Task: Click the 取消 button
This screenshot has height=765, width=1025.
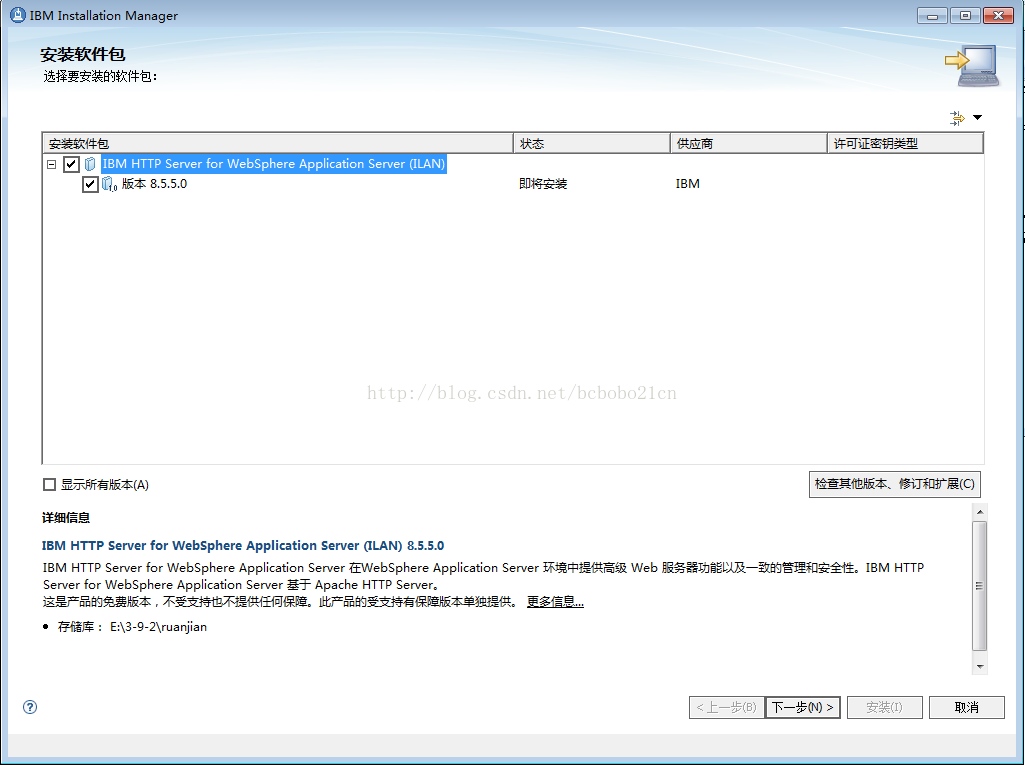Action: tap(967, 707)
